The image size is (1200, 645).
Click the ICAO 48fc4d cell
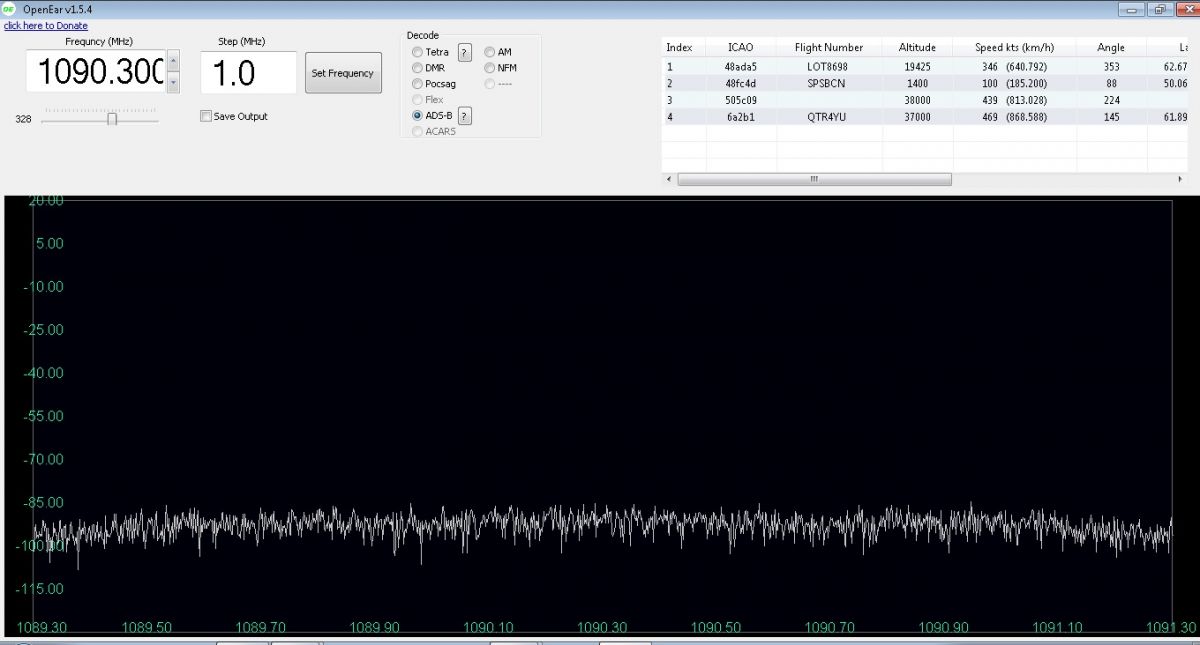pos(741,83)
